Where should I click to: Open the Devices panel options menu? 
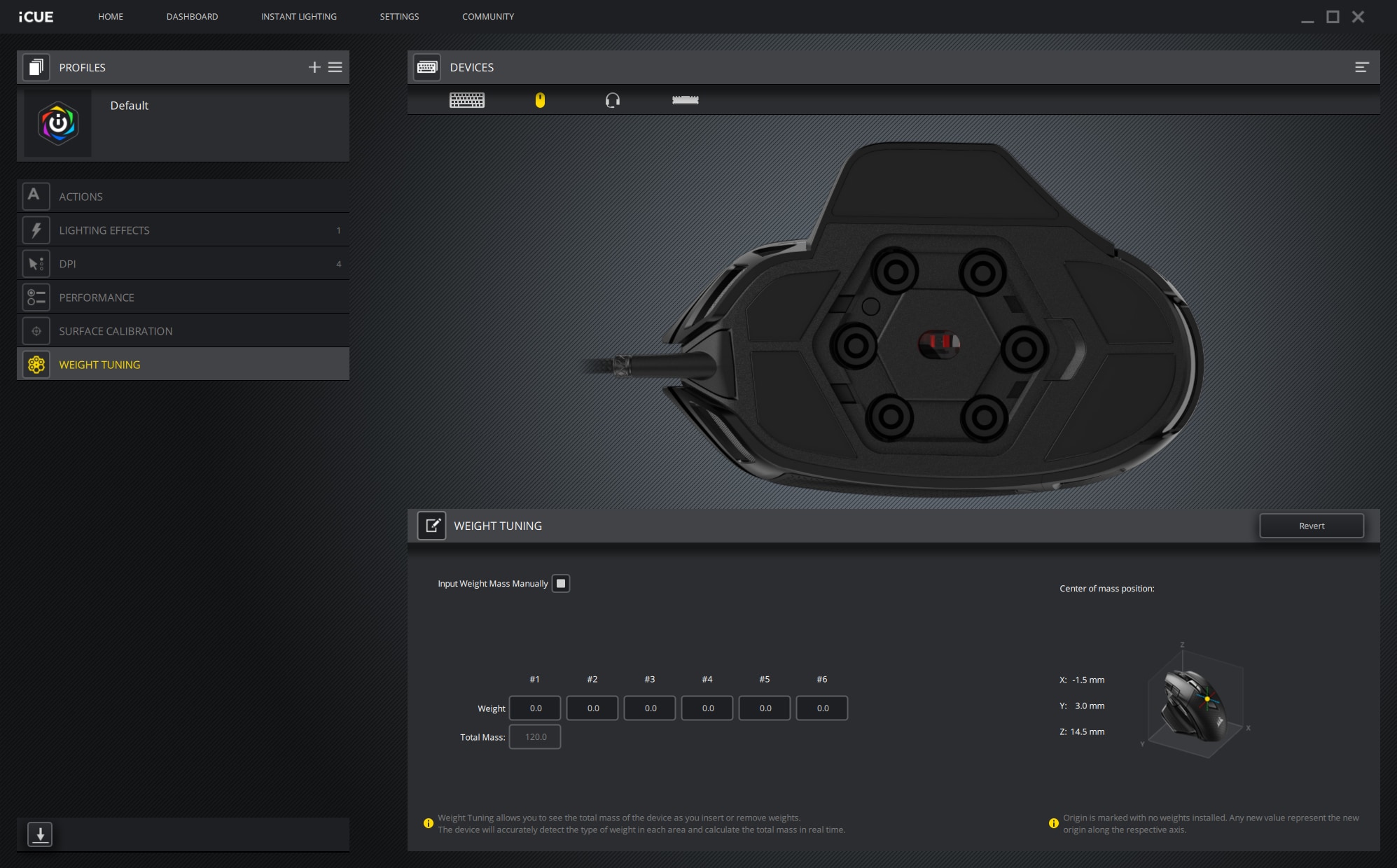1361,67
